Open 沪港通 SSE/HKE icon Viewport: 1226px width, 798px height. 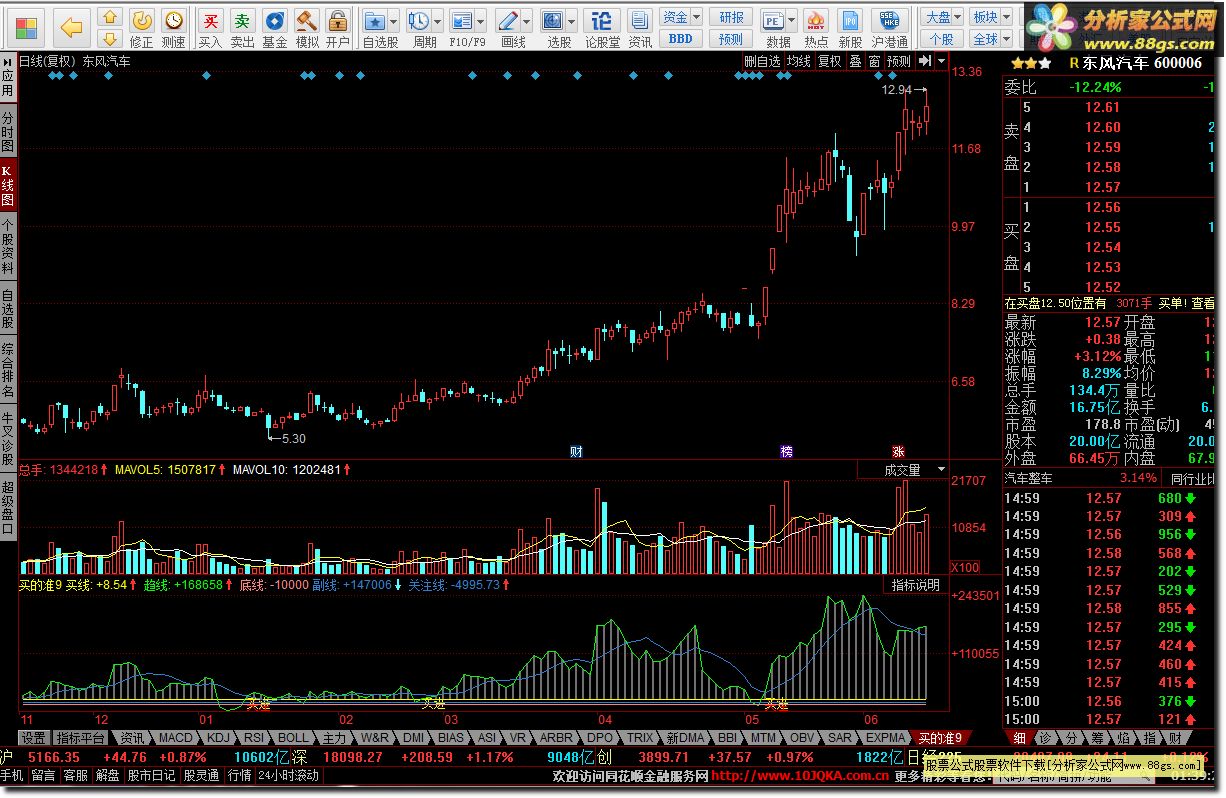point(890,20)
